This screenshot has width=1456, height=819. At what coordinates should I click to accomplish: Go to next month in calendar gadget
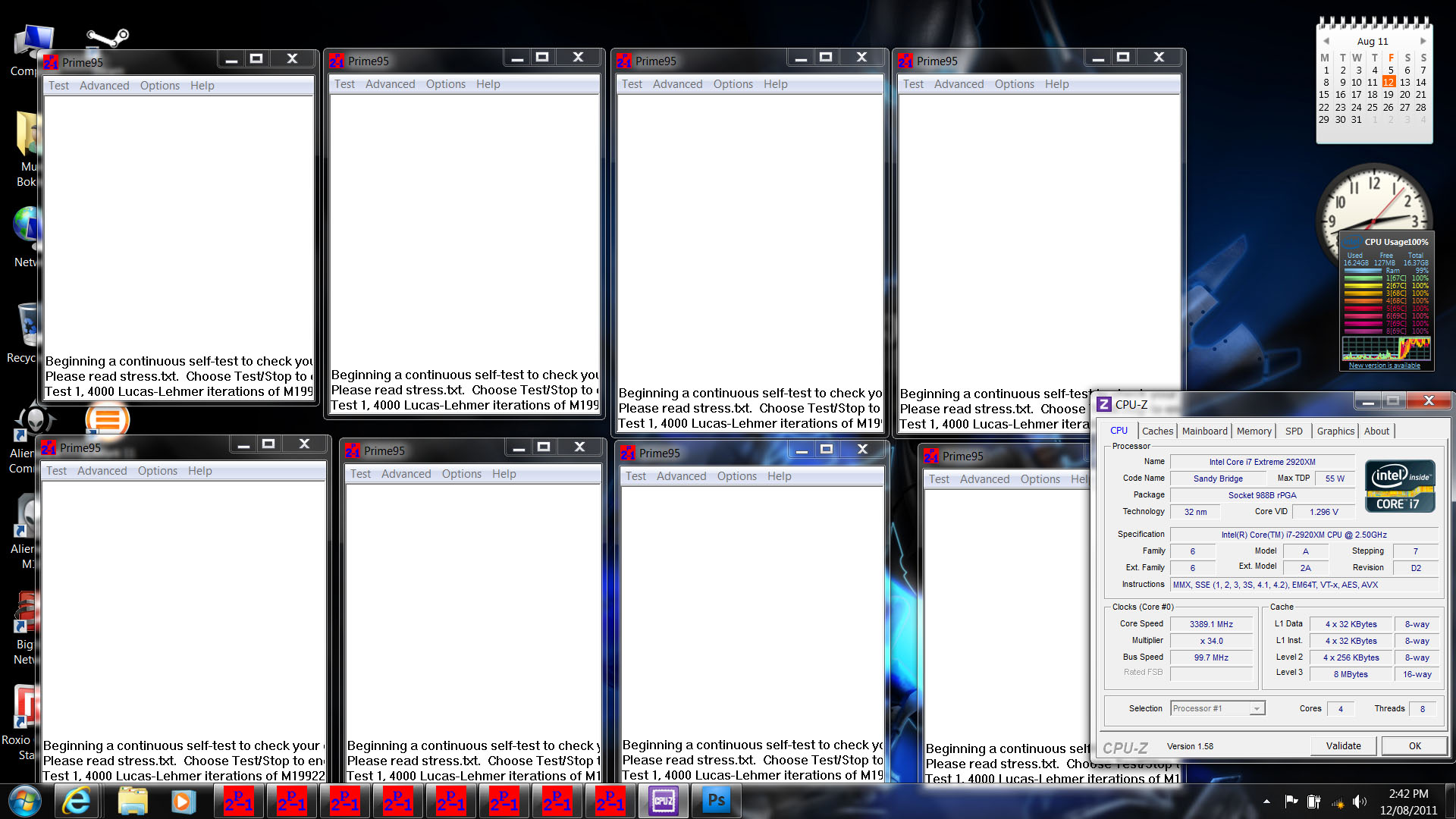[1423, 41]
